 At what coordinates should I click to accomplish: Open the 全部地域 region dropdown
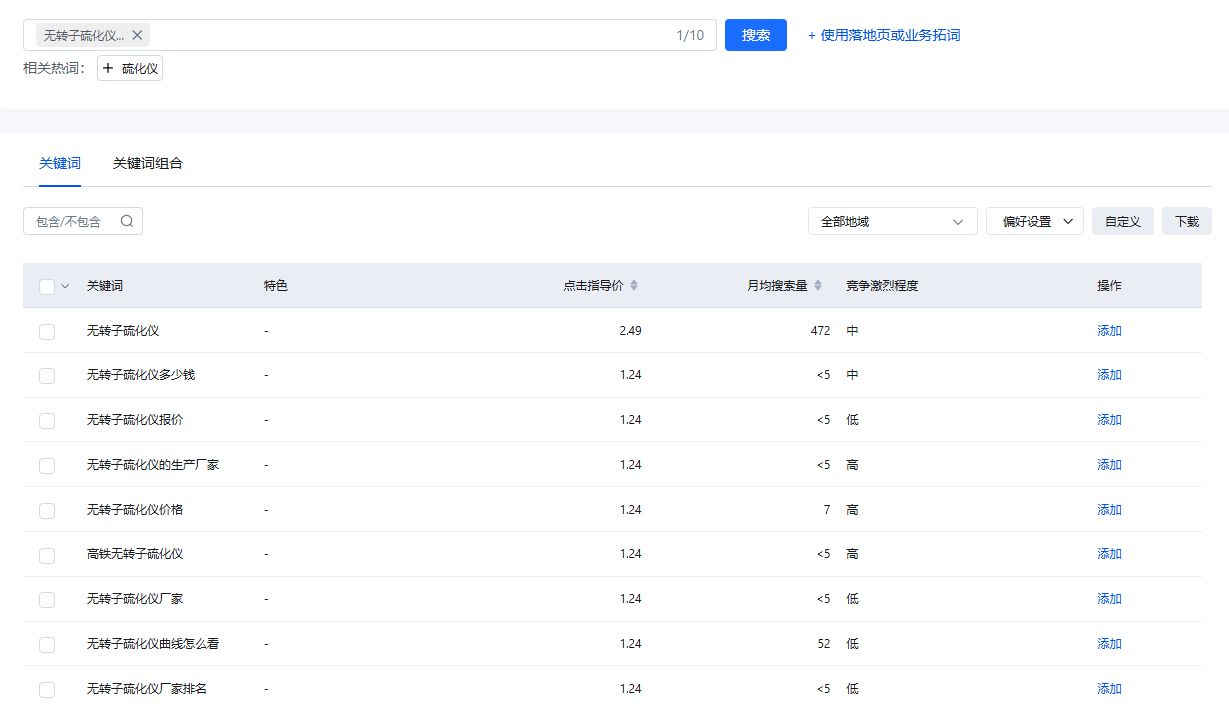pyautogui.click(x=892, y=221)
